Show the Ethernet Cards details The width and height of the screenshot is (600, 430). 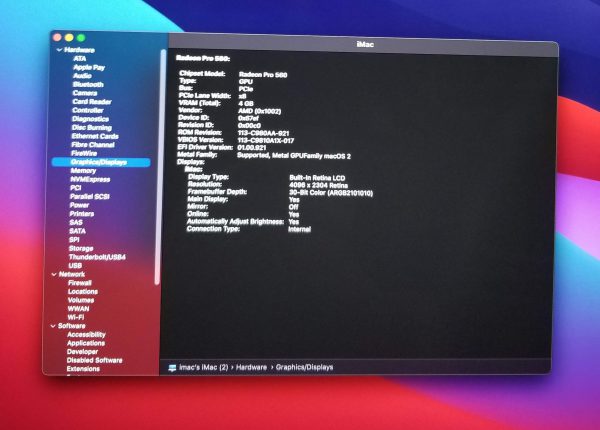(95, 136)
